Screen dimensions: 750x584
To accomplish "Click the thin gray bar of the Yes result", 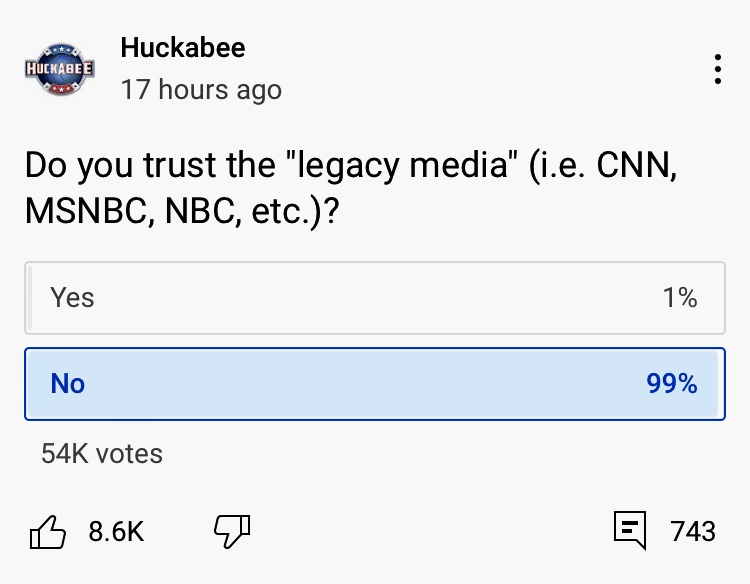I will pos(29,298).
